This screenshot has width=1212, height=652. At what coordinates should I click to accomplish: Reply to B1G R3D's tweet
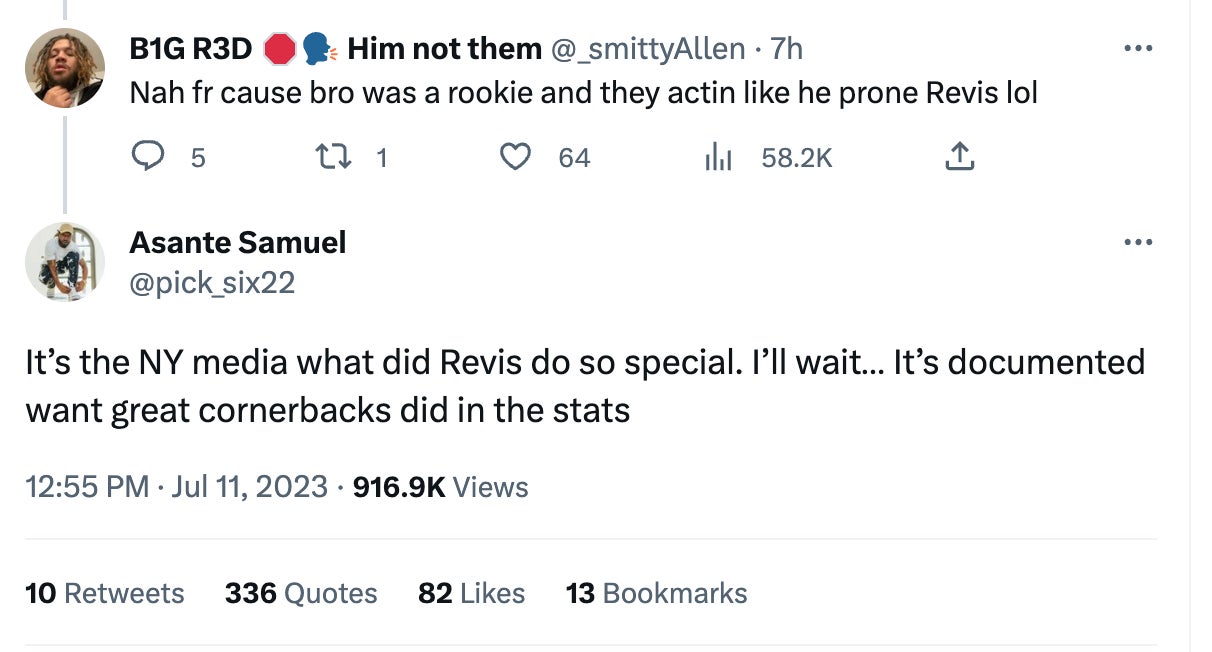tap(149, 157)
